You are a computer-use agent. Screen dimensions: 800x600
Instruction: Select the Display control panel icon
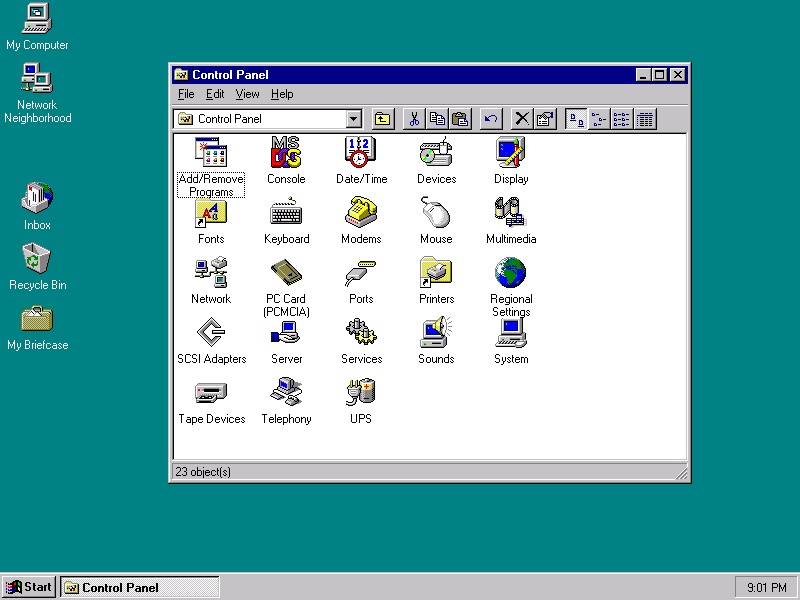pyautogui.click(x=511, y=153)
